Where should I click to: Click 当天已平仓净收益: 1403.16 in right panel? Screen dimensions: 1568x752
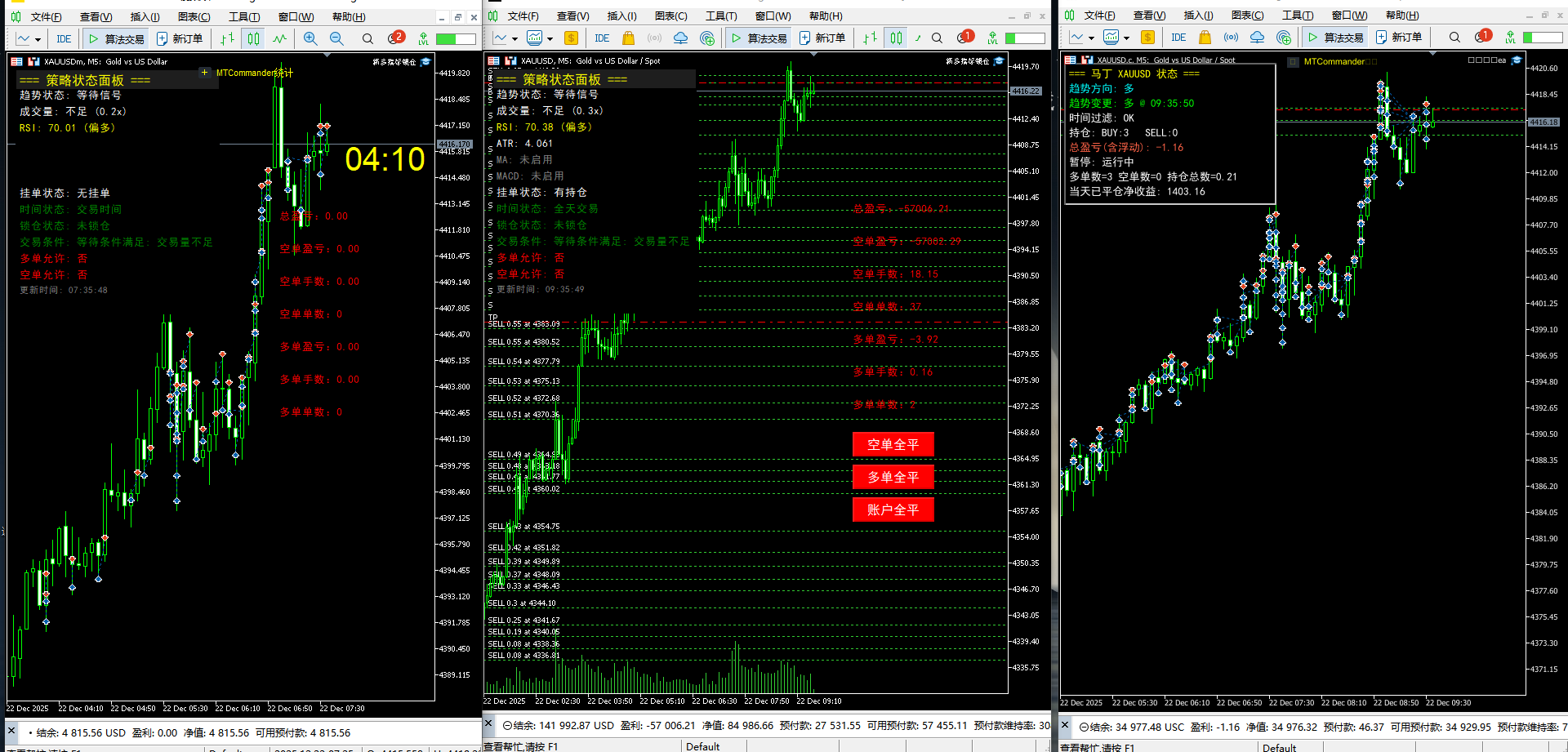[1137, 192]
